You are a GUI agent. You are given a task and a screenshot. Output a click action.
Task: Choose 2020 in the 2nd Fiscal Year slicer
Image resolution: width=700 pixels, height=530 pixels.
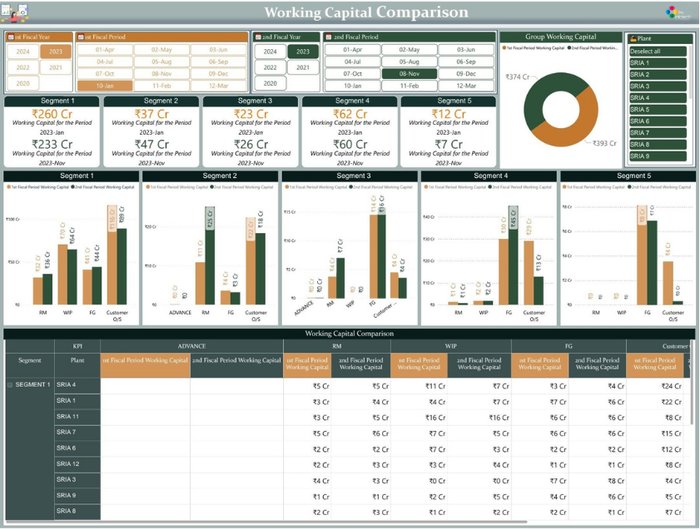(x=270, y=83)
